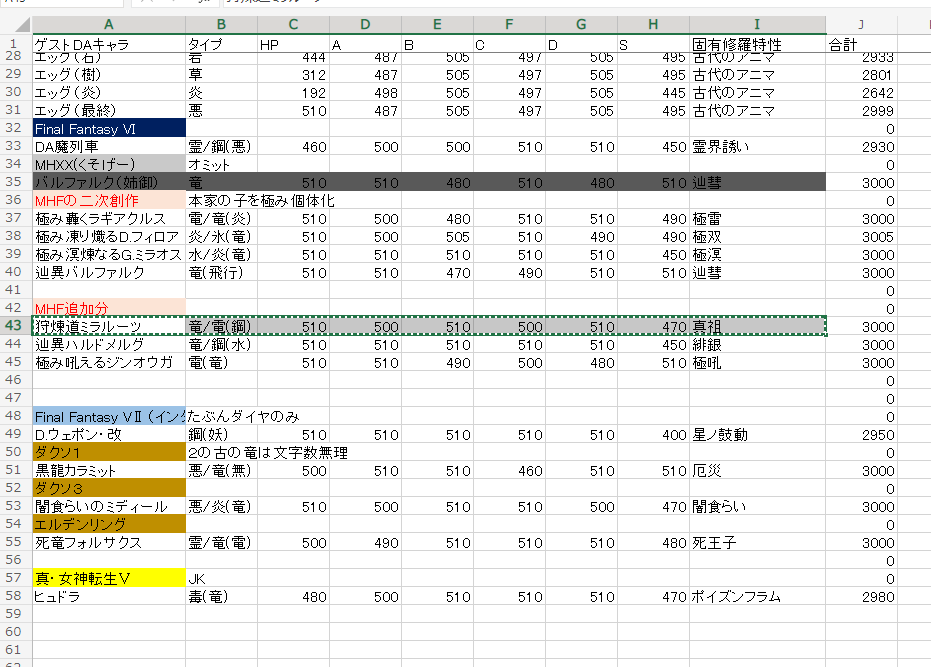Click the 本家の子を極み個体化 note
This screenshot has height=667, width=931.
tap(261, 200)
